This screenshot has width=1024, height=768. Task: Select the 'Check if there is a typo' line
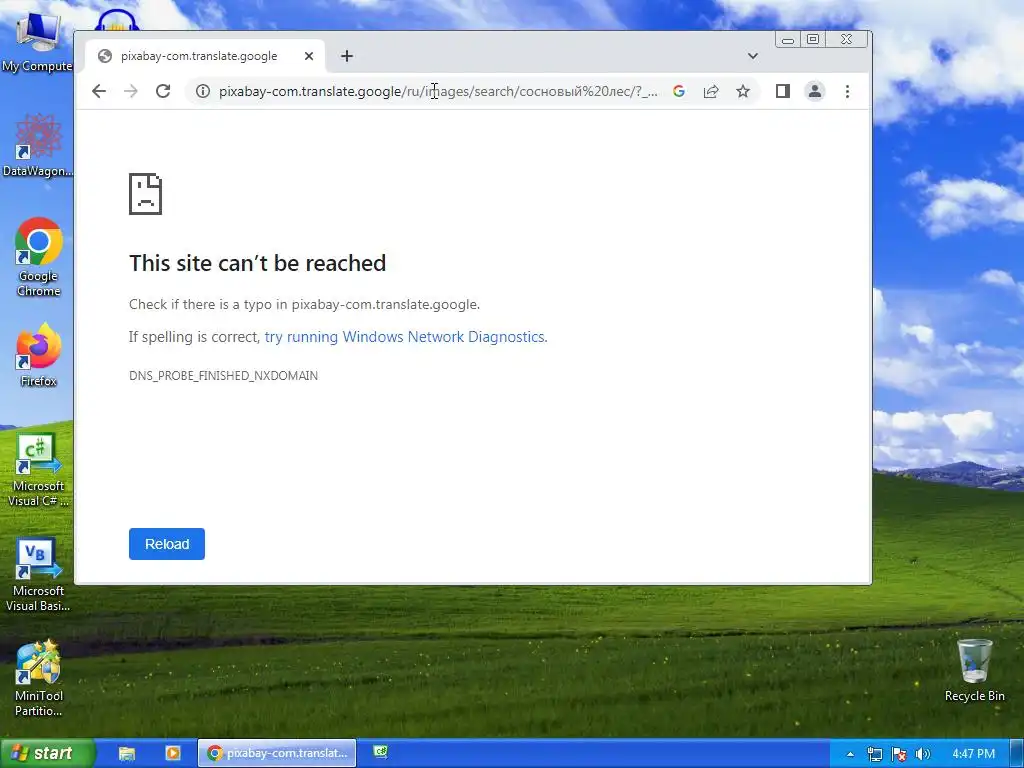click(x=304, y=304)
